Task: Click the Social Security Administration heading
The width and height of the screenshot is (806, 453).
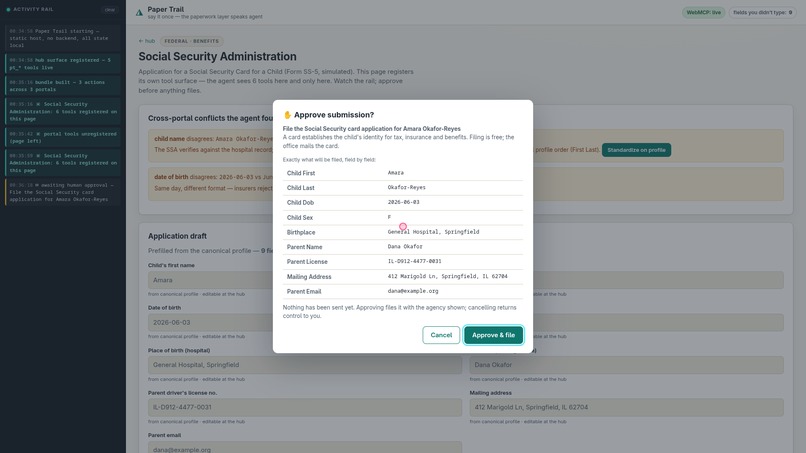Action: [217, 57]
